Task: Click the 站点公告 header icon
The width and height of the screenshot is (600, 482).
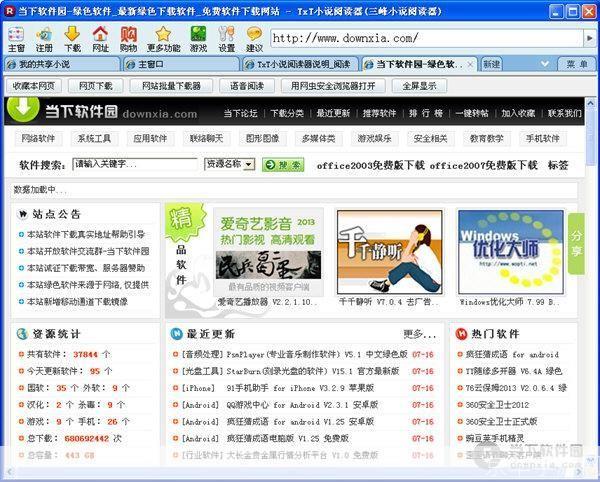Action: (x=23, y=214)
